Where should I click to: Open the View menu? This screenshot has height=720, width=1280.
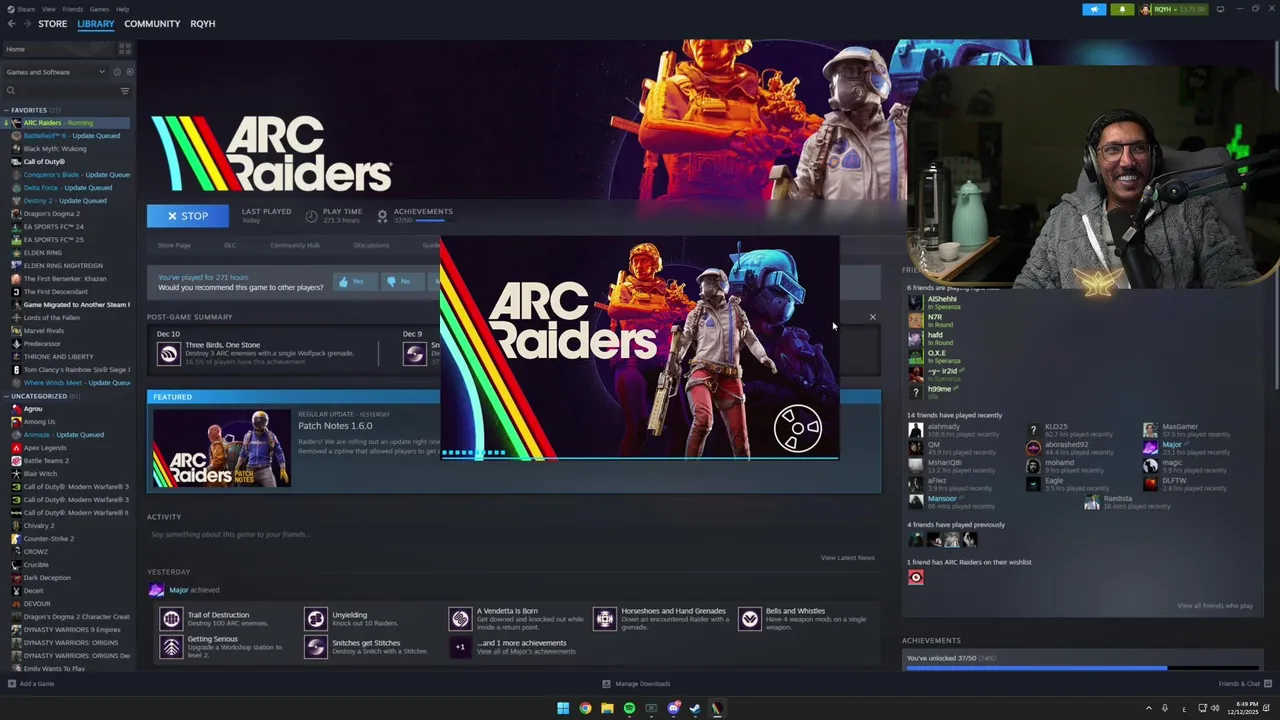[48, 9]
